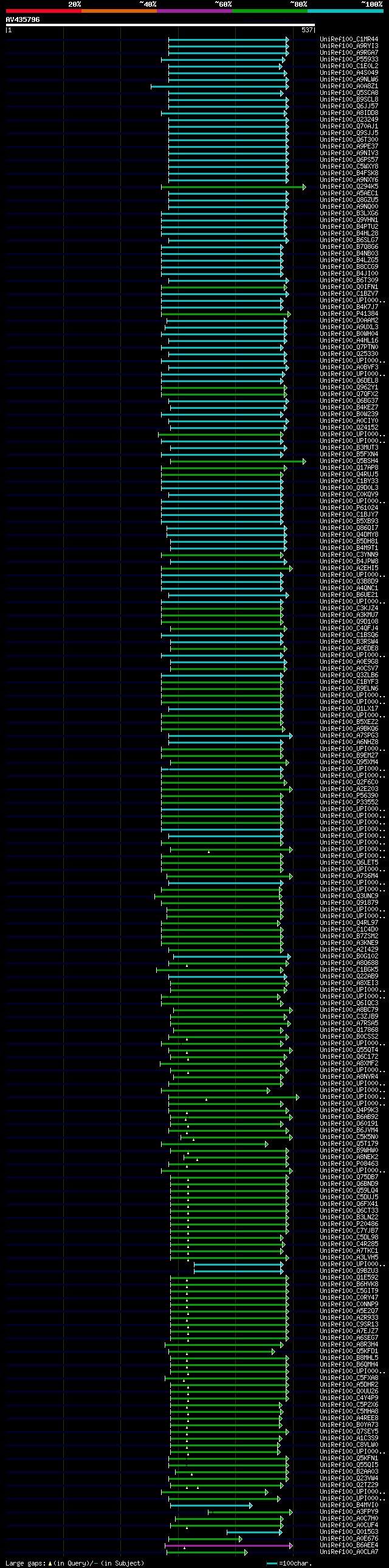The height and width of the screenshot is (1568, 389).
Task: Select label UniRef100_Q6JJ57
Action: click(349, 106)
